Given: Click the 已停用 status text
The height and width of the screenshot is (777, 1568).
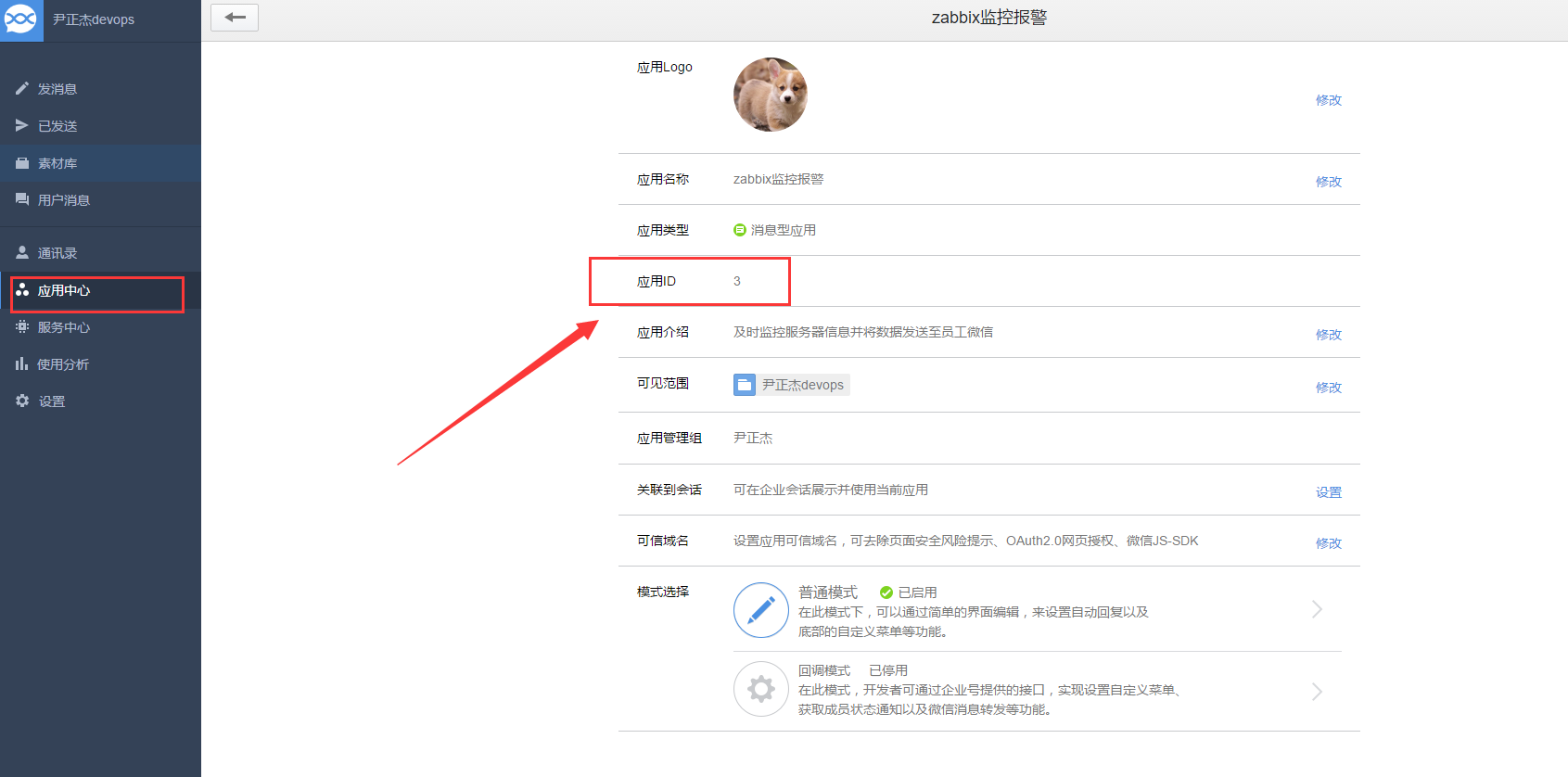Looking at the screenshot, I should (x=888, y=670).
